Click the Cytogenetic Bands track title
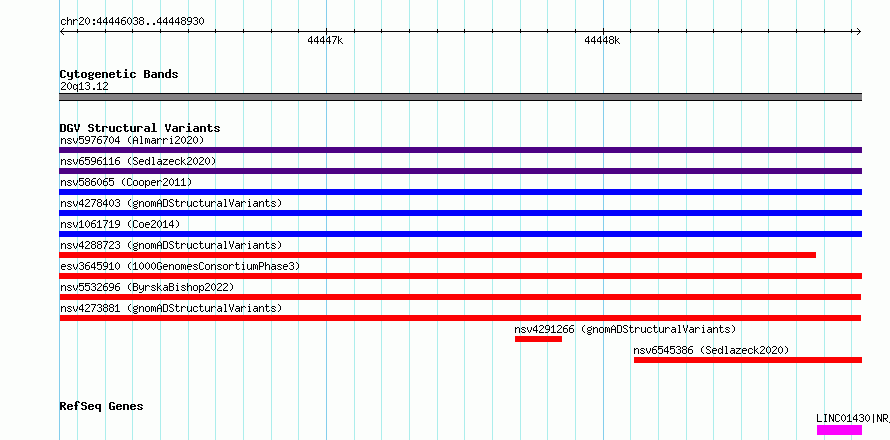This screenshot has width=890, height=440. click(119, 74)
